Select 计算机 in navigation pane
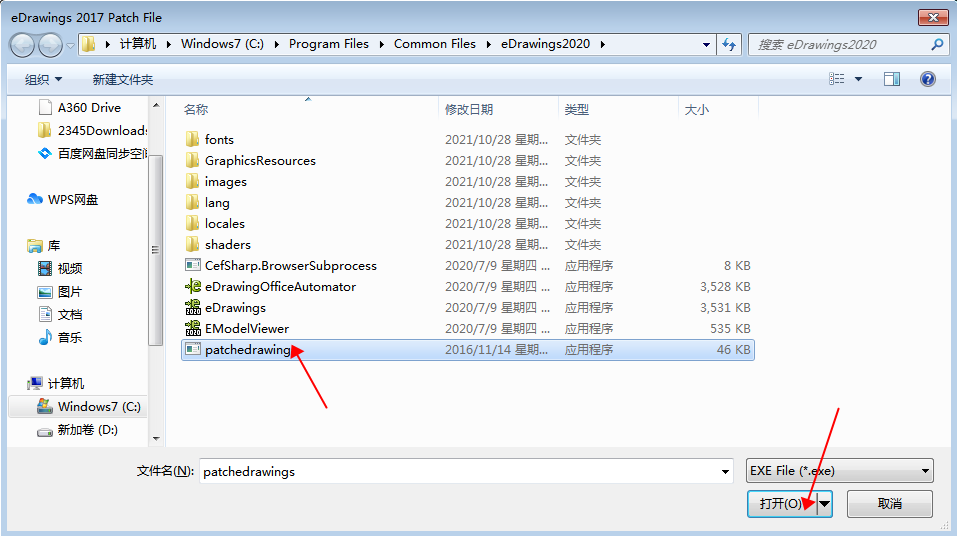The image size is (957, 536). (x=66, y=383)
